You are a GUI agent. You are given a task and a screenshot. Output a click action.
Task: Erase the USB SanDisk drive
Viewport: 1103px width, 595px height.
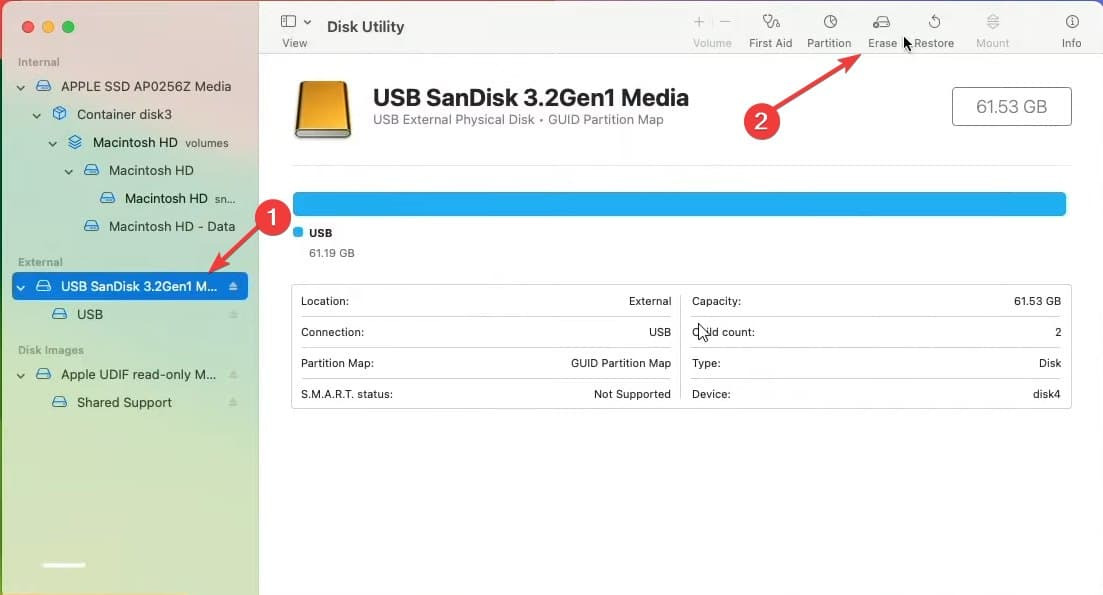881,27
